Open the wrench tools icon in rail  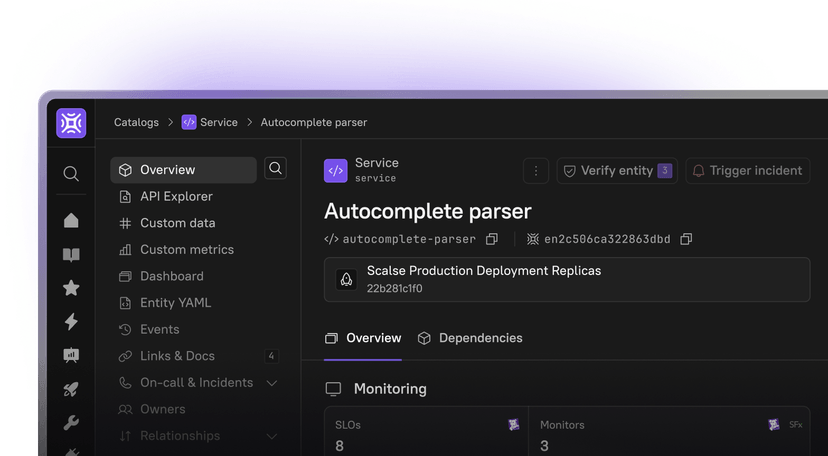71,422
